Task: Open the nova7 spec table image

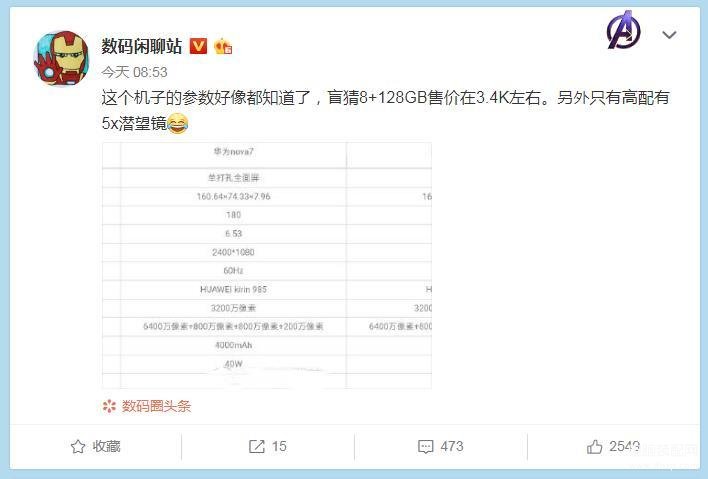Action: (267, 265)
